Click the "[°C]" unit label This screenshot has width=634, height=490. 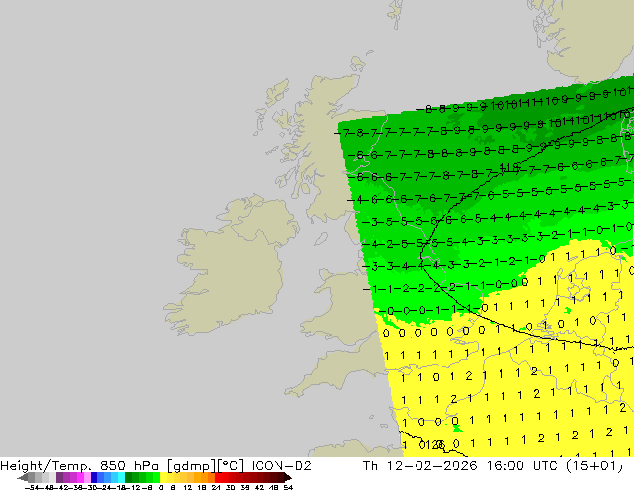pyautogui.click(x=230, y=466)
